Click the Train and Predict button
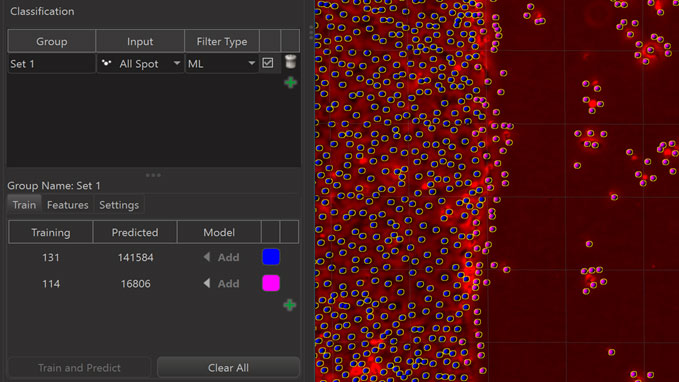Viewport: 679px width, 382px height. pyautogui.click(x=79, y=368)
